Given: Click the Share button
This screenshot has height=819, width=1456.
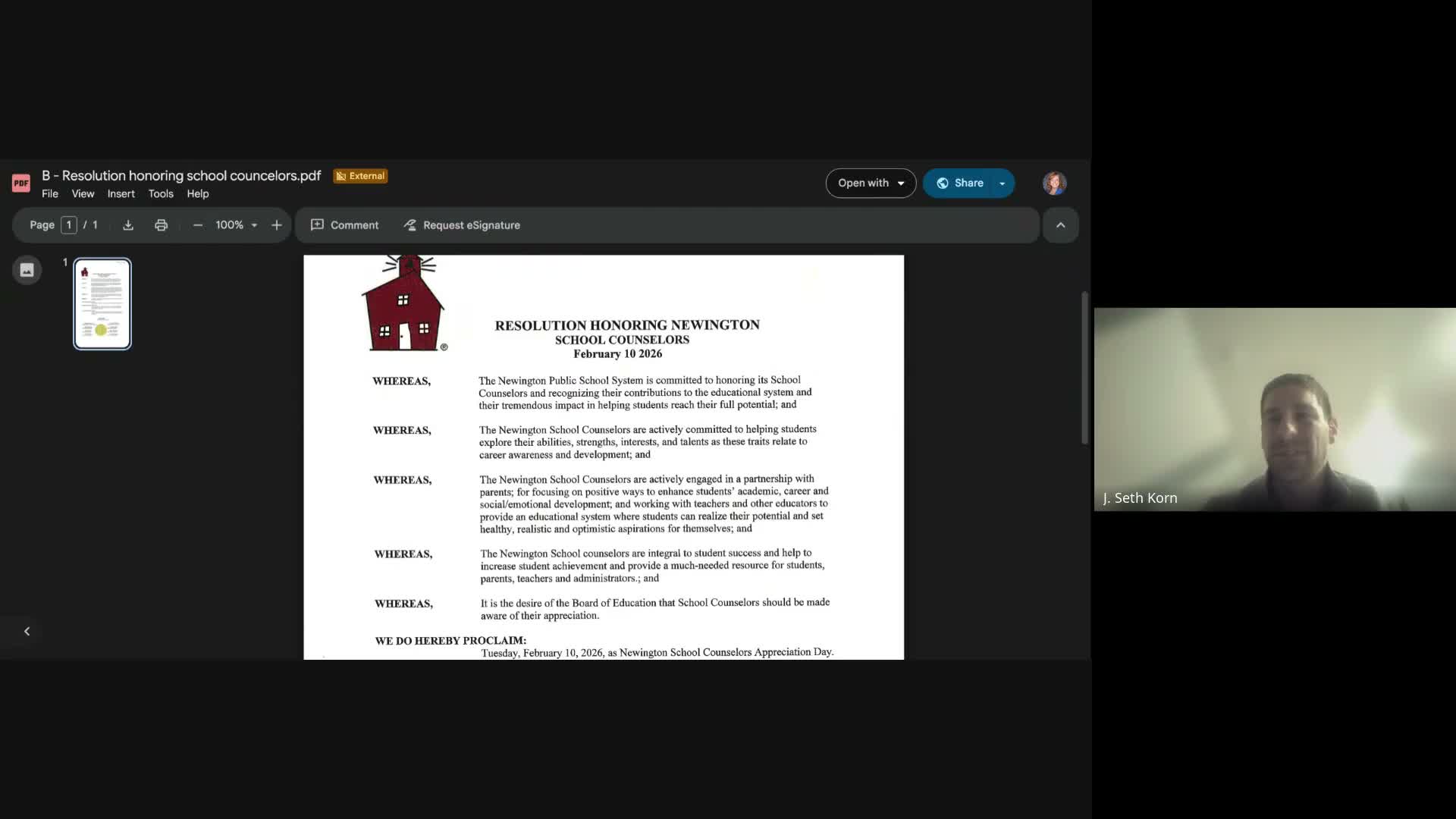Looking at the screenshot, I should pos(960,183).
